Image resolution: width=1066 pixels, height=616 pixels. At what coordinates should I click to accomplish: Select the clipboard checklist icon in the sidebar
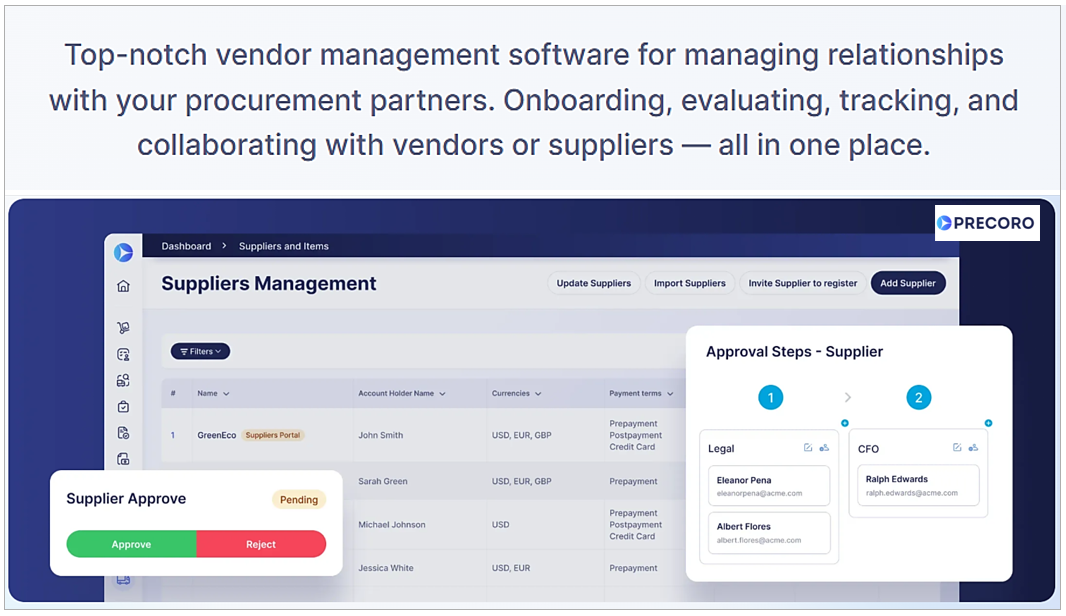tap(122, 408)
